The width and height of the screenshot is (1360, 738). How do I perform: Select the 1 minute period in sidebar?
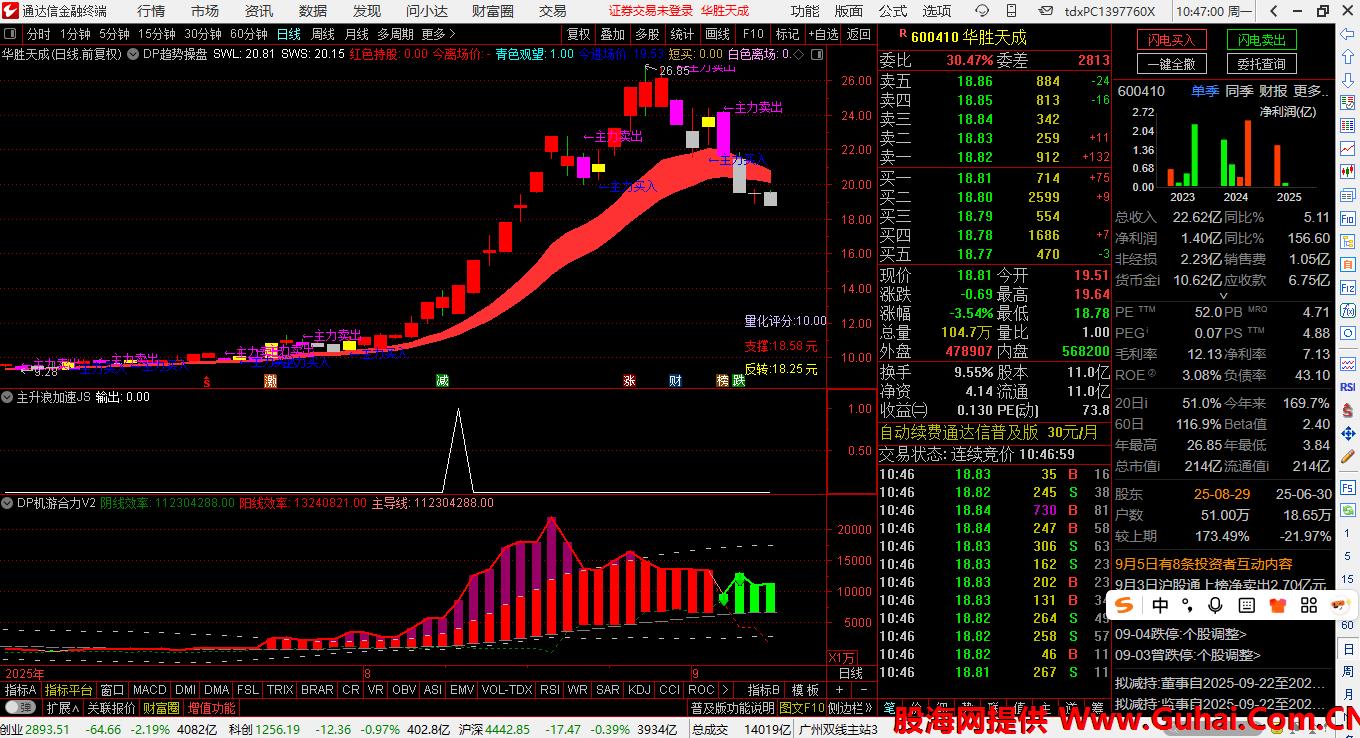[1347, 534]
